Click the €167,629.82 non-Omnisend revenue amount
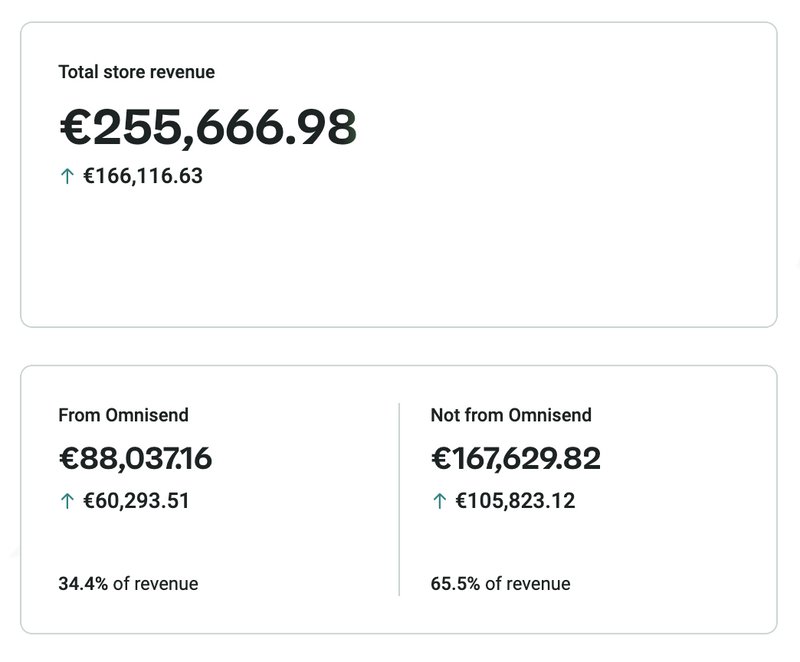This screenshot has width=800, height=662. coord(516,459)
